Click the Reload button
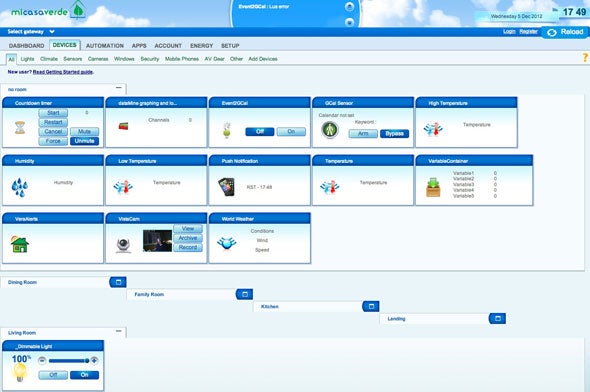This screenshot has height=392, width=590. point(566,32)
